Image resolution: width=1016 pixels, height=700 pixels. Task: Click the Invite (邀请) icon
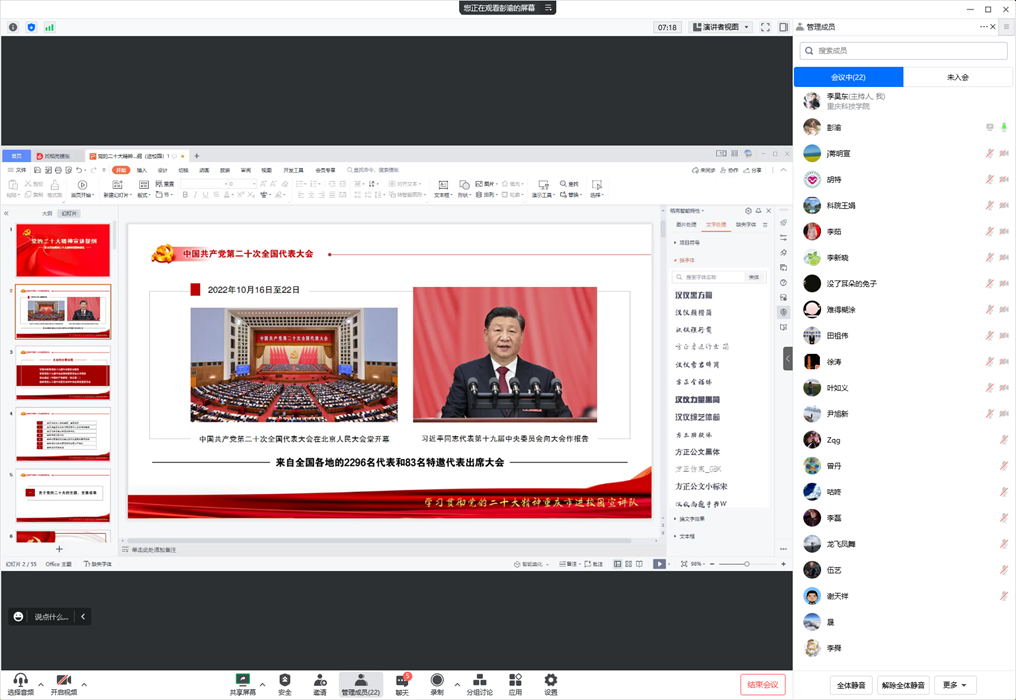pos(320,680)
